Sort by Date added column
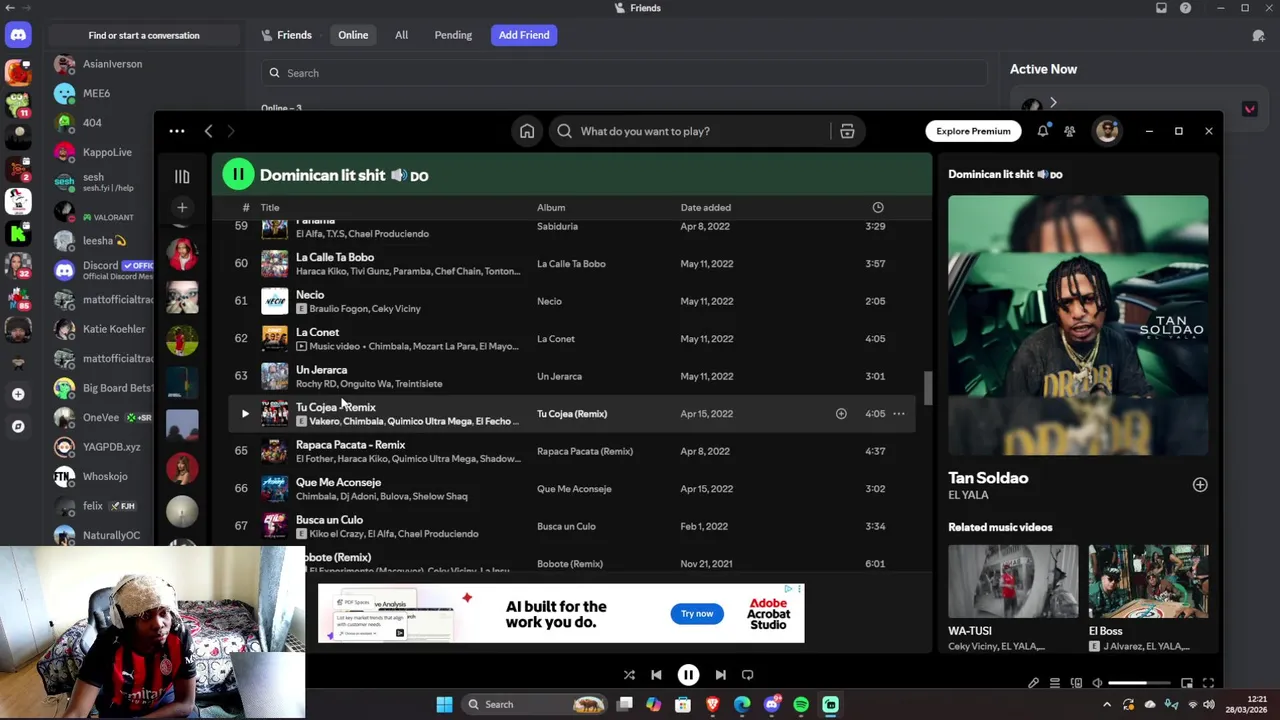The height and width of the screenshot is (720, 1280). pyautogui.click(x=706, y=207)
